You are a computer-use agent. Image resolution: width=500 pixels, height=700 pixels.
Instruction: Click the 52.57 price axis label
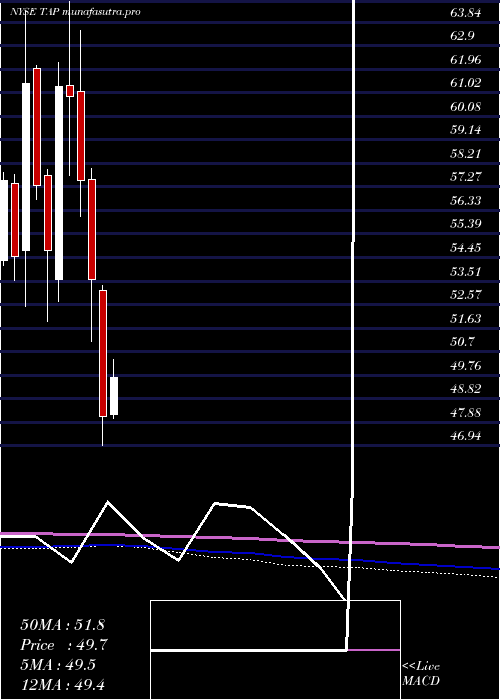(x=466, y=295)
